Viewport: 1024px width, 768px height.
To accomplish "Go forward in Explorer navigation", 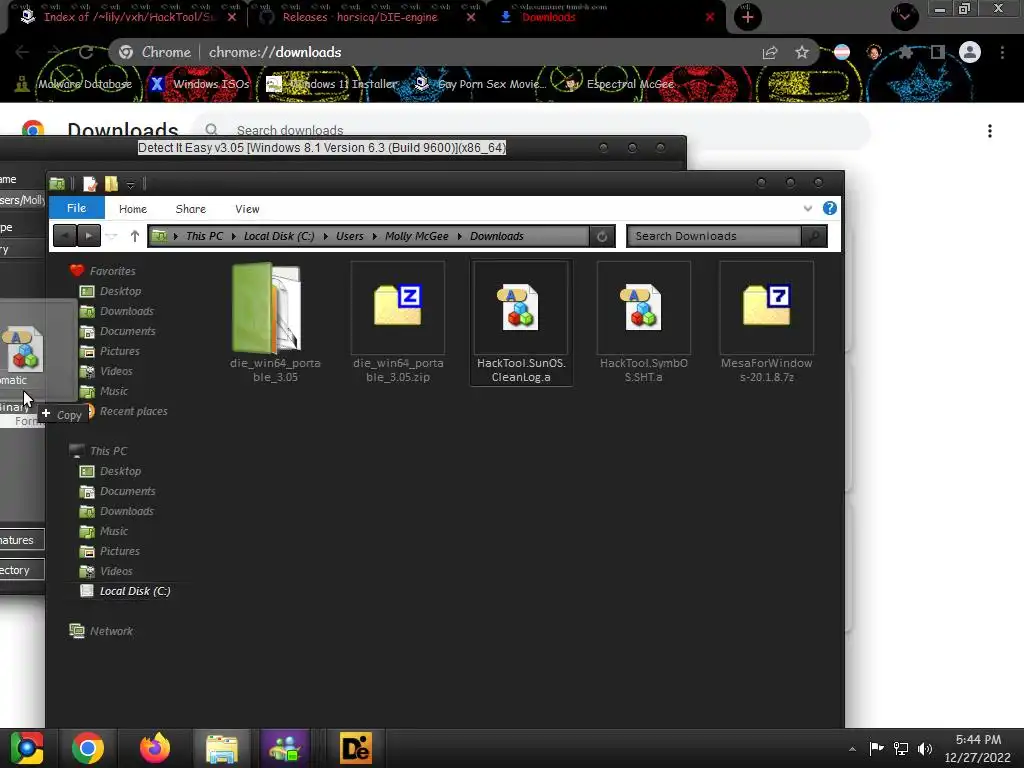I will [x=89, y=236].
